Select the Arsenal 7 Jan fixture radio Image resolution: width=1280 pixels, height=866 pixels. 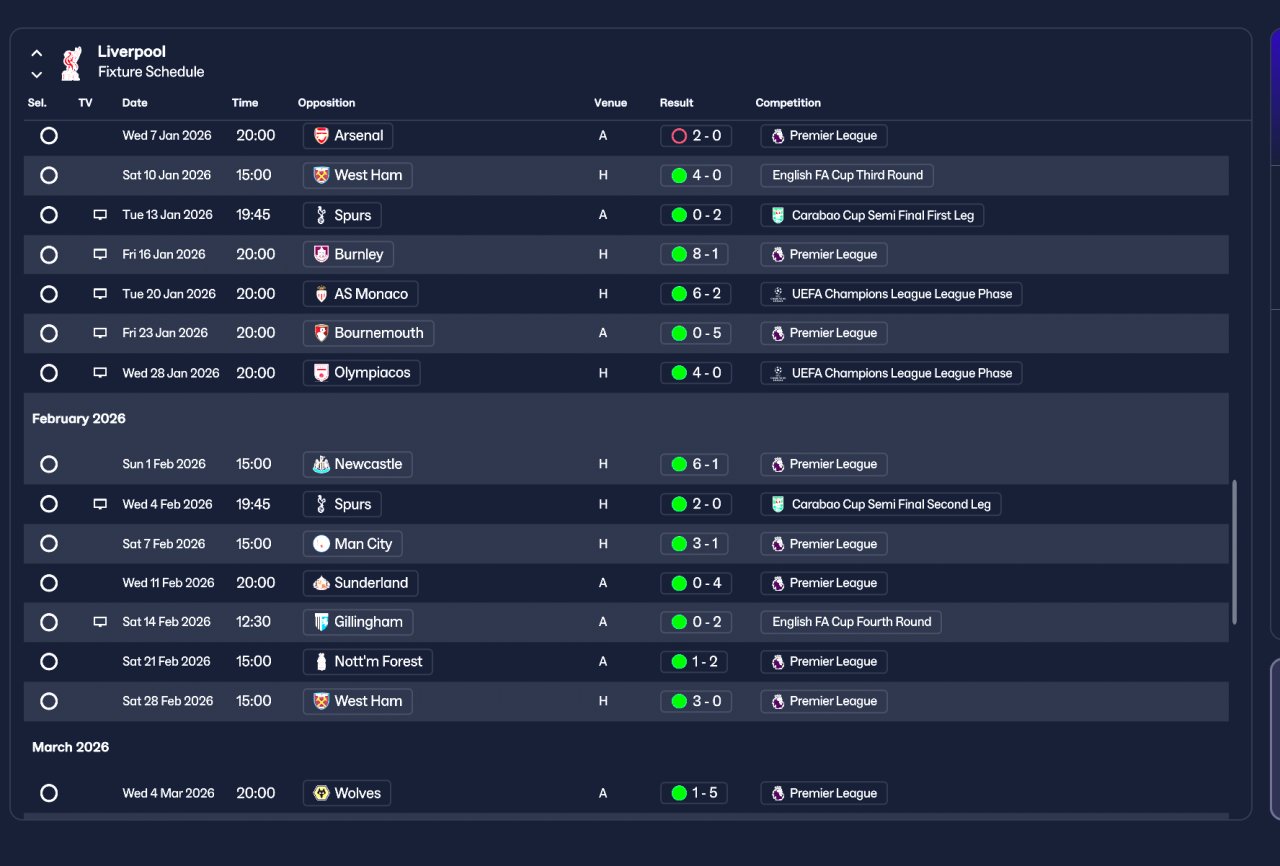(49, 136)
